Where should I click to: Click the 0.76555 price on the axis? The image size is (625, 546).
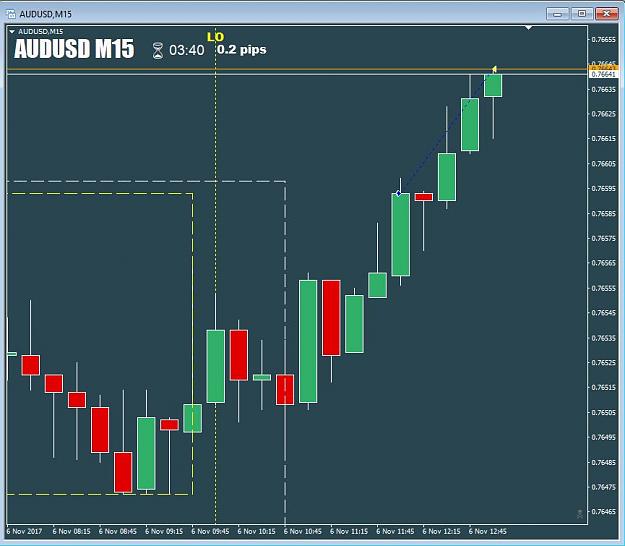click(603, 288)
